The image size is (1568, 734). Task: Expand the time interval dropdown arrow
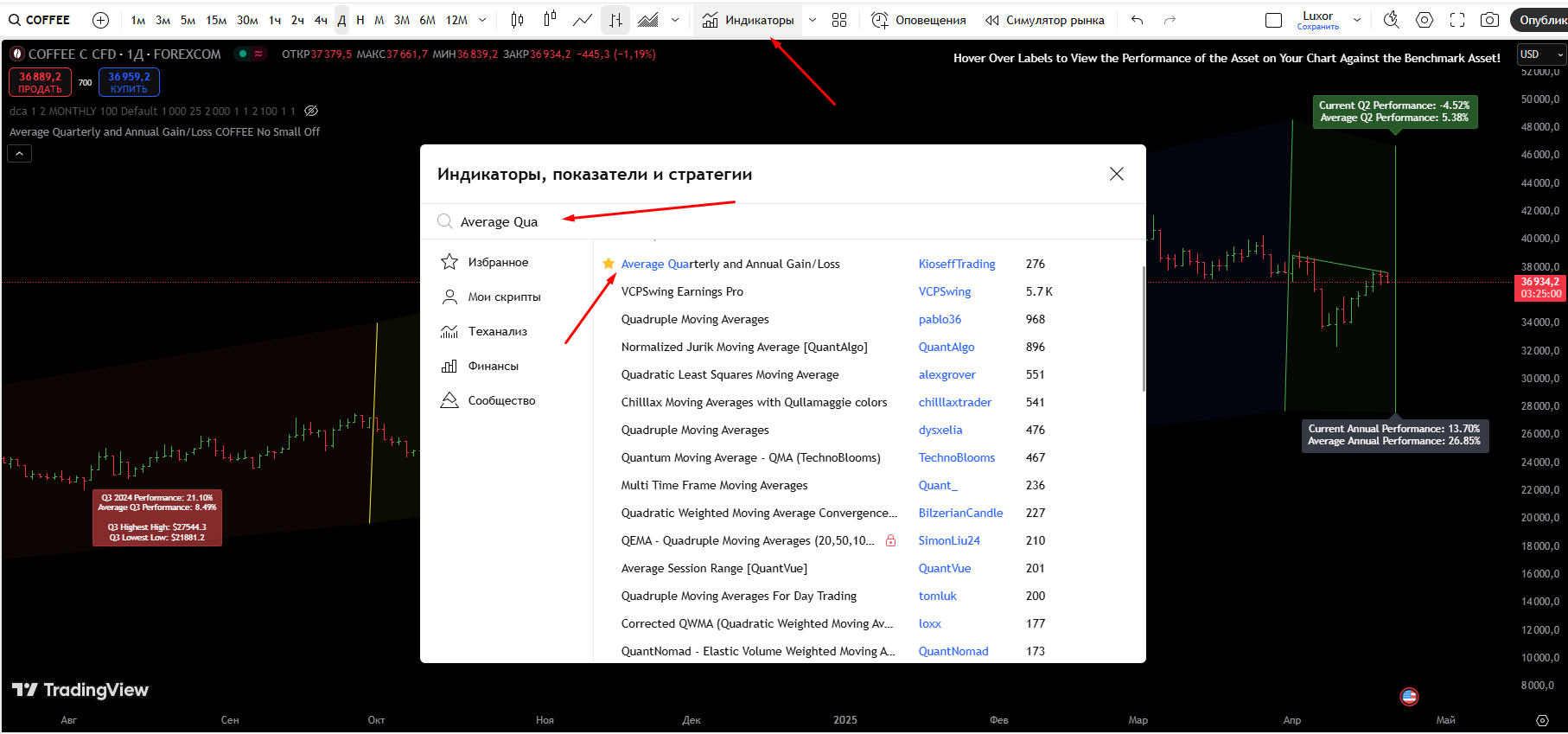[x=482, y=20]
